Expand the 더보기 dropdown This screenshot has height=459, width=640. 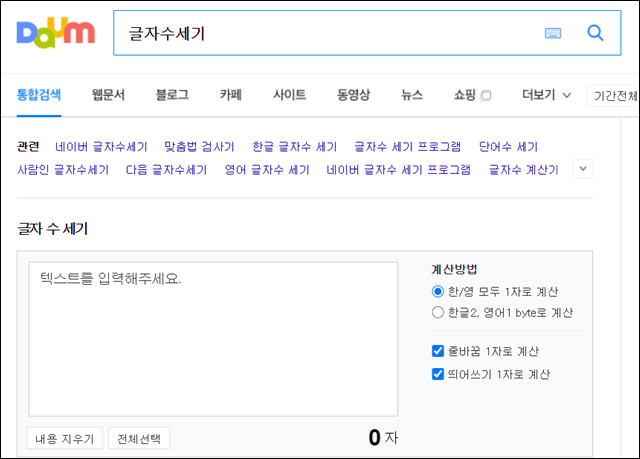click(547, 95)
